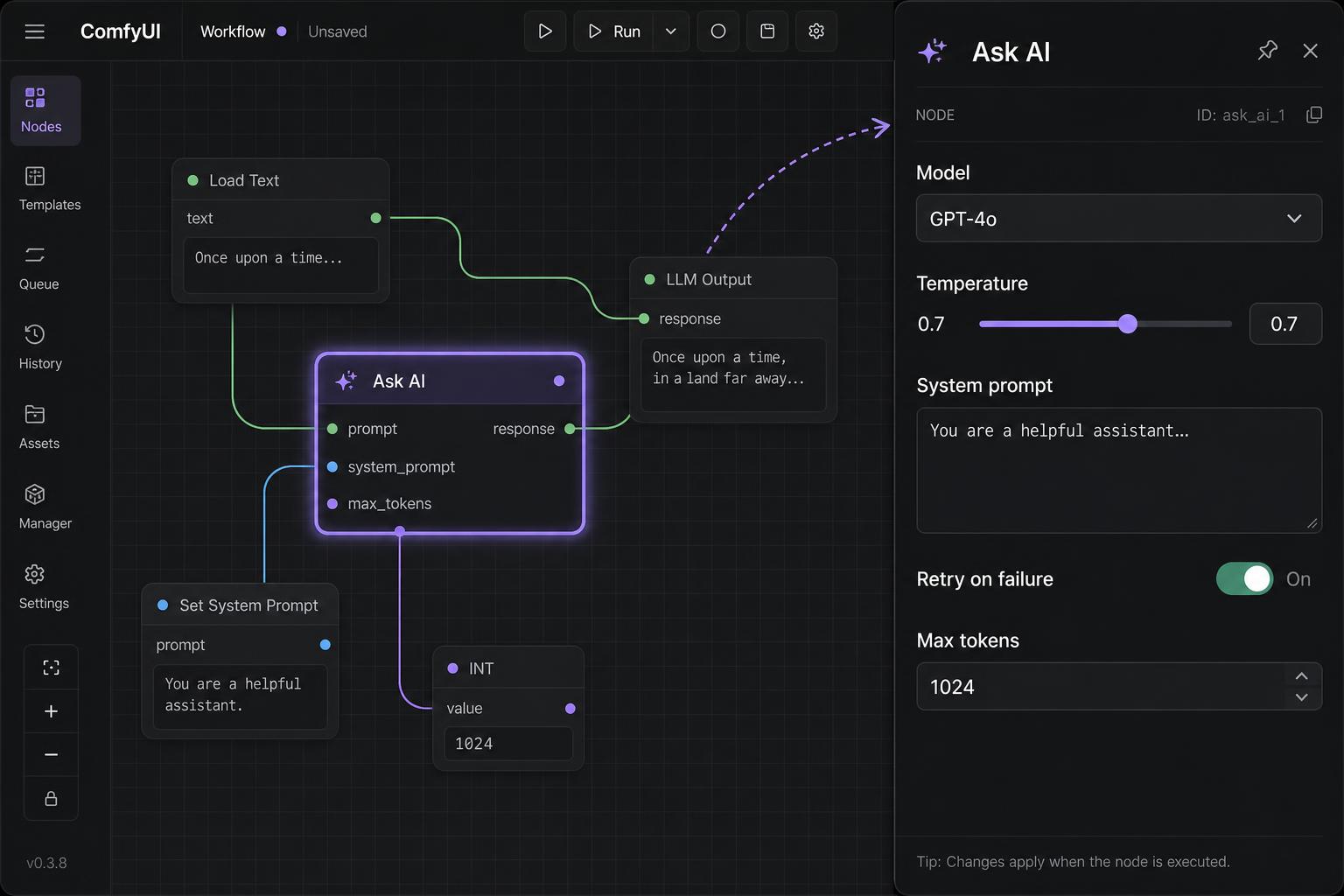Click the circle stop icon in toolbar
This screenshot has width=1344, height=896.
click(x=718, y=31)
